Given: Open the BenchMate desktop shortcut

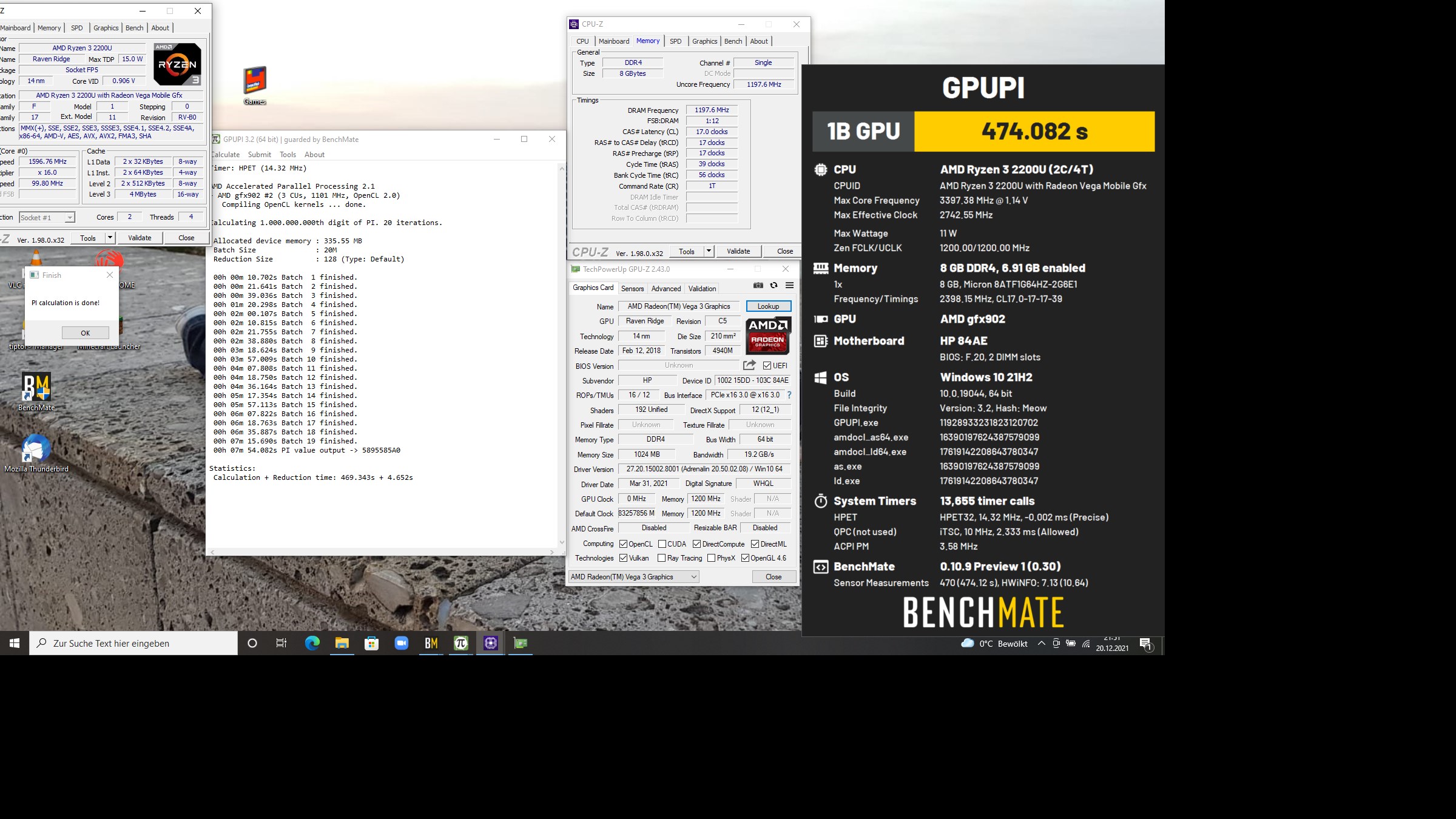Looking at the screenshot, I should 36,393.
